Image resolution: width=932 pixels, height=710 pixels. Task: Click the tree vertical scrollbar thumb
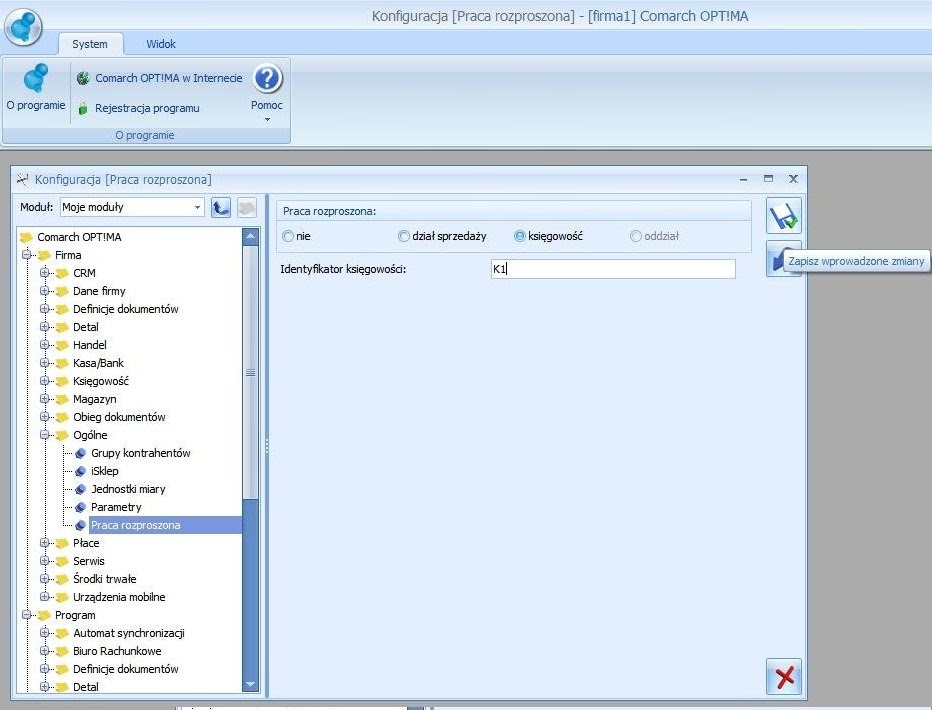(x=250, y=373)
